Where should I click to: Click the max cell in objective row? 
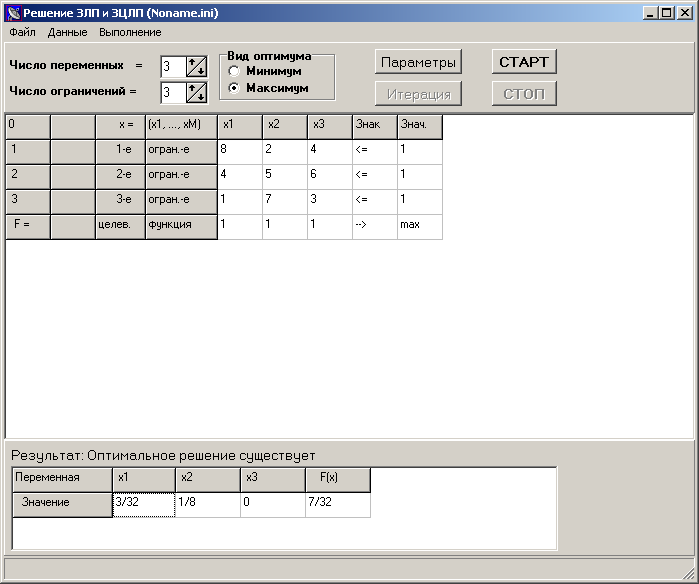tap(420, 227)
